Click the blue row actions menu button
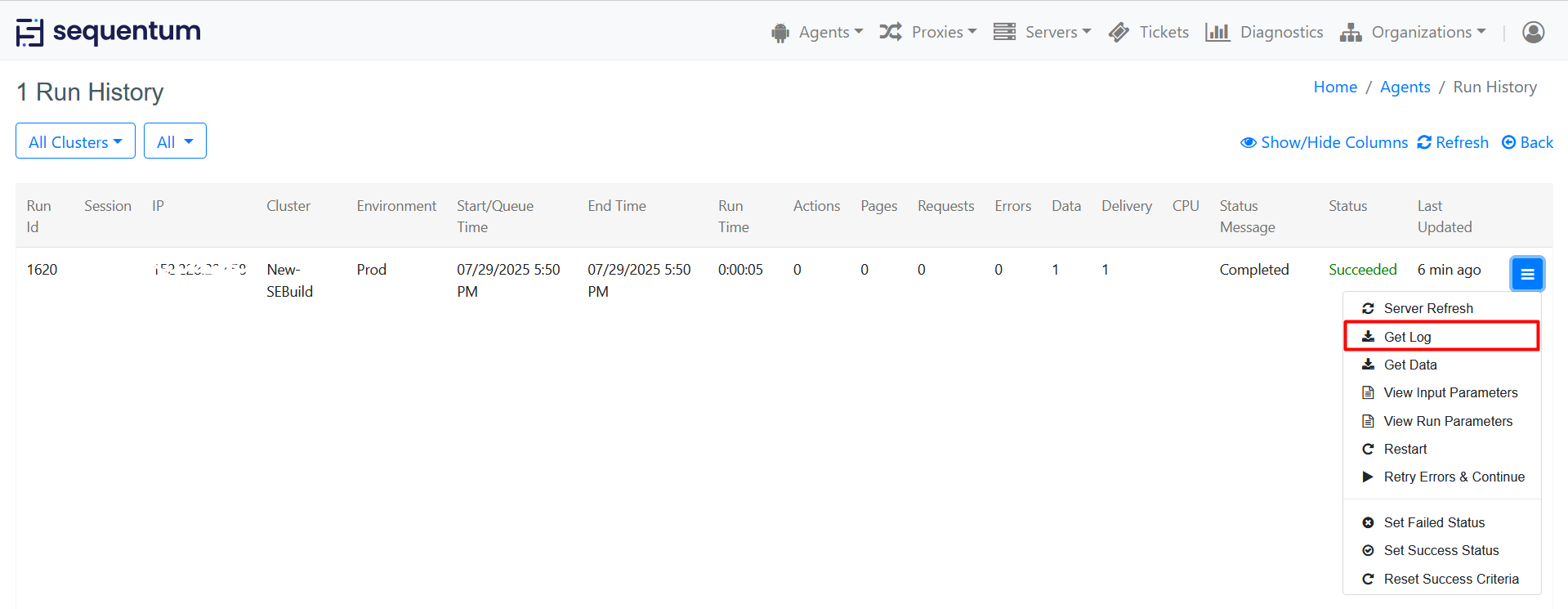 click(x=1526, y=274)
